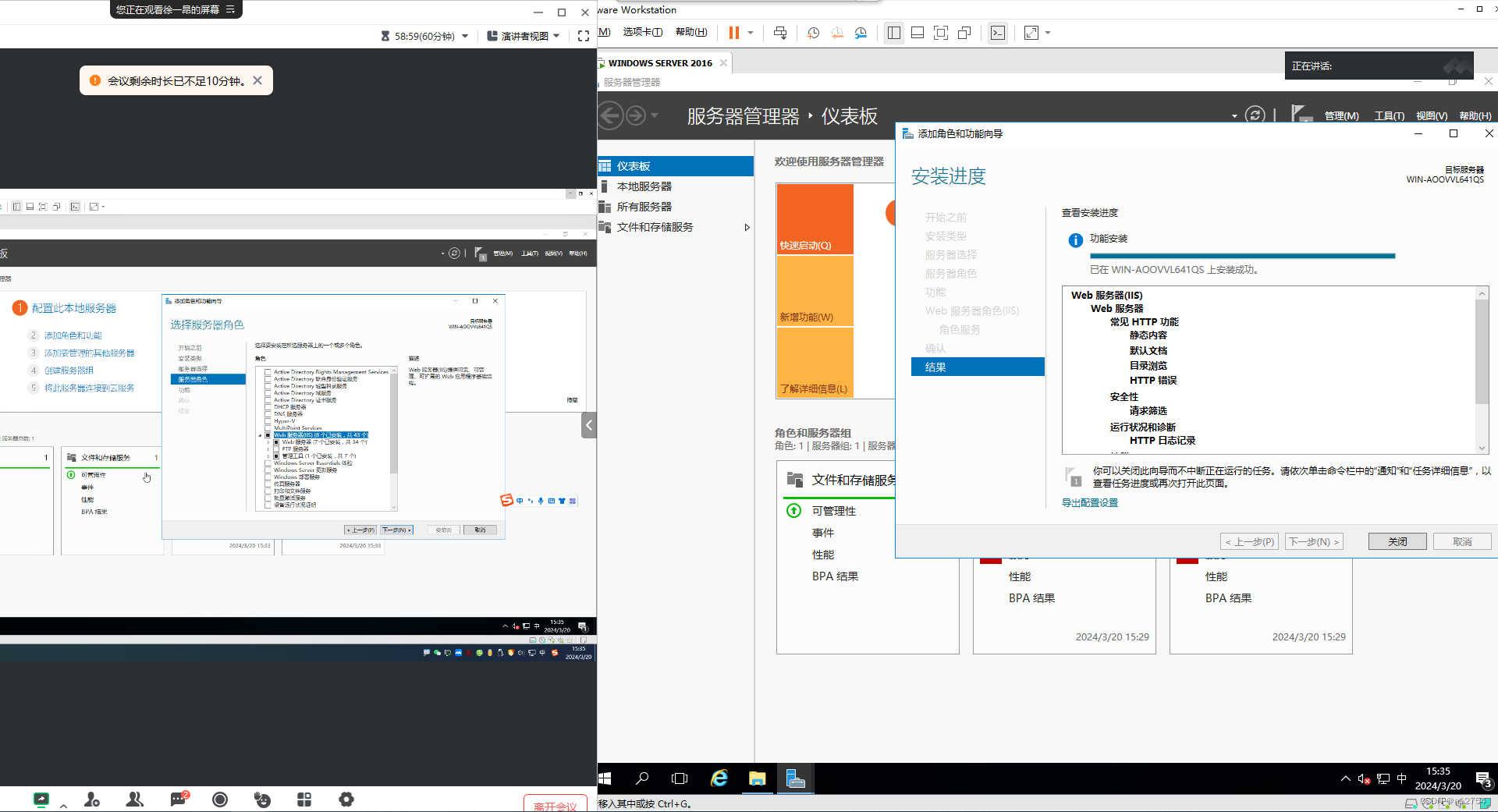Image resolution: width=1498 pixels, height=812 pixels.
Task: Open File Explorer from VM taskbar
Action: (x=757, y=778)
